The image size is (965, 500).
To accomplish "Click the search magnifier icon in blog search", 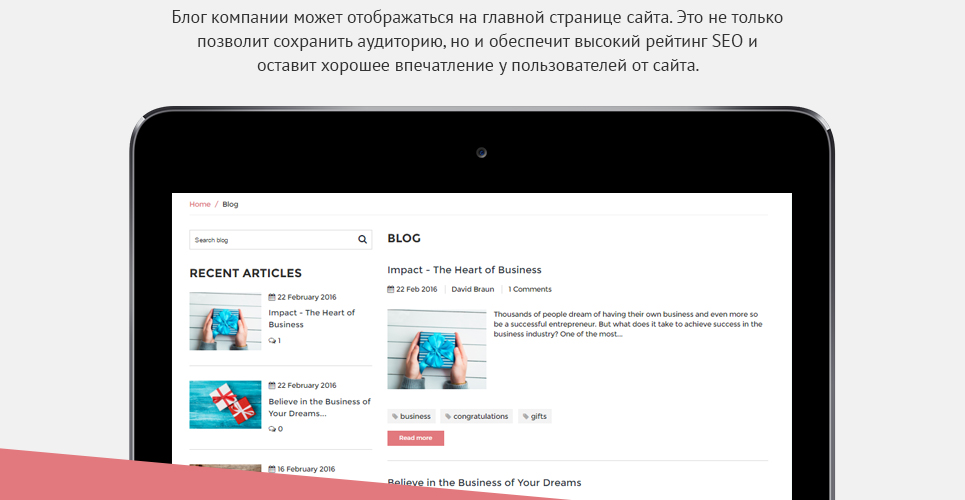I will click(362, 240).
